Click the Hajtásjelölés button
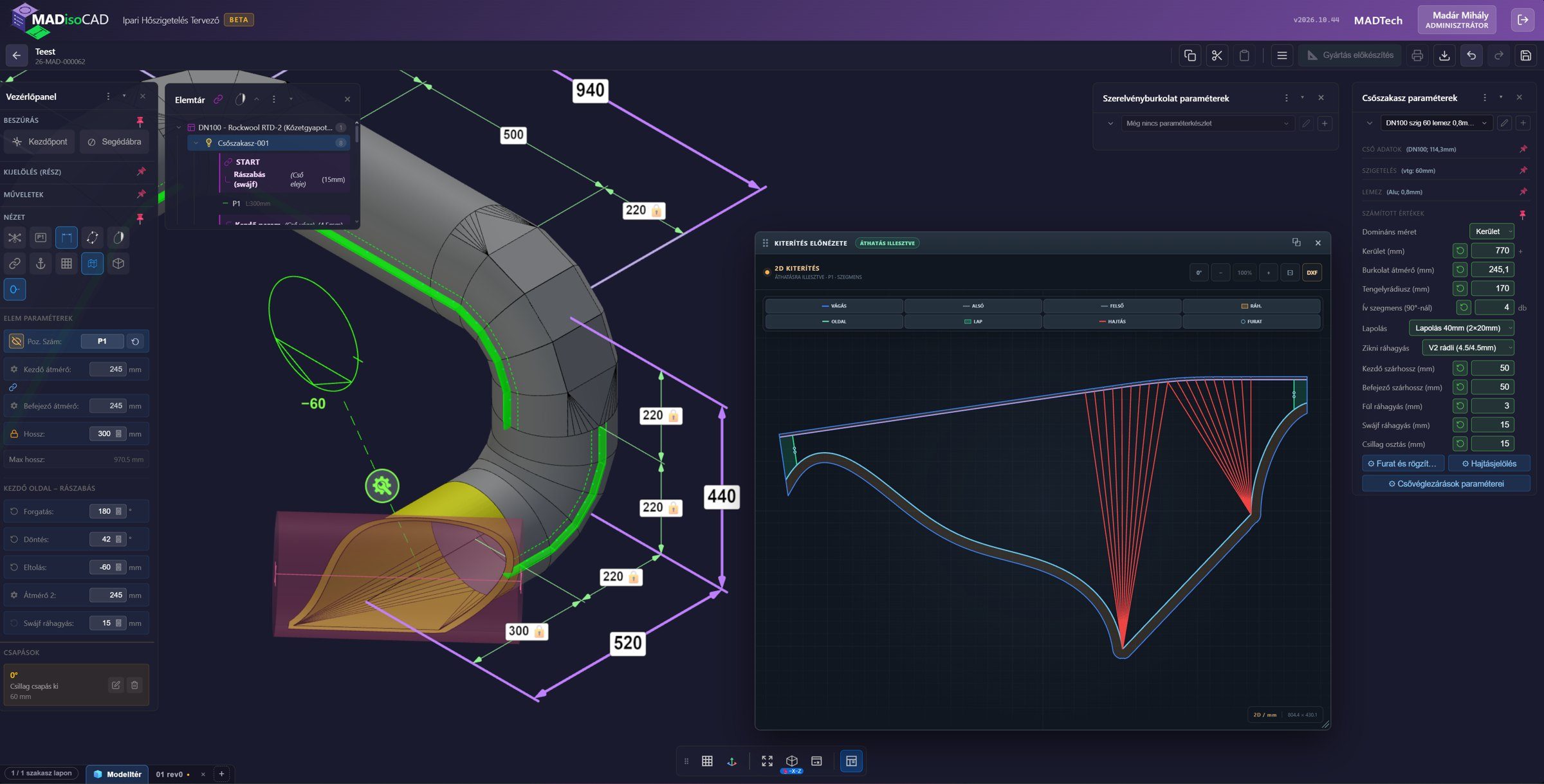Viewport: 1544px width, 784px height. (1489, 463)
